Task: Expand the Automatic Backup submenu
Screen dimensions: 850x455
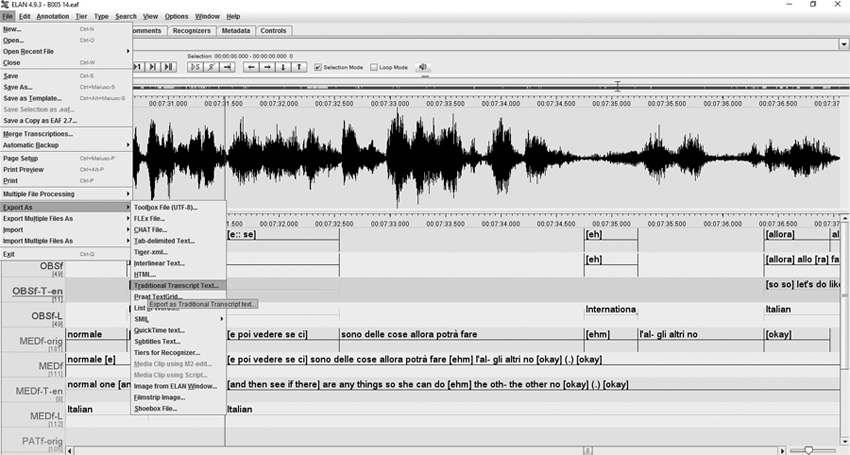Action: point(66,145)
